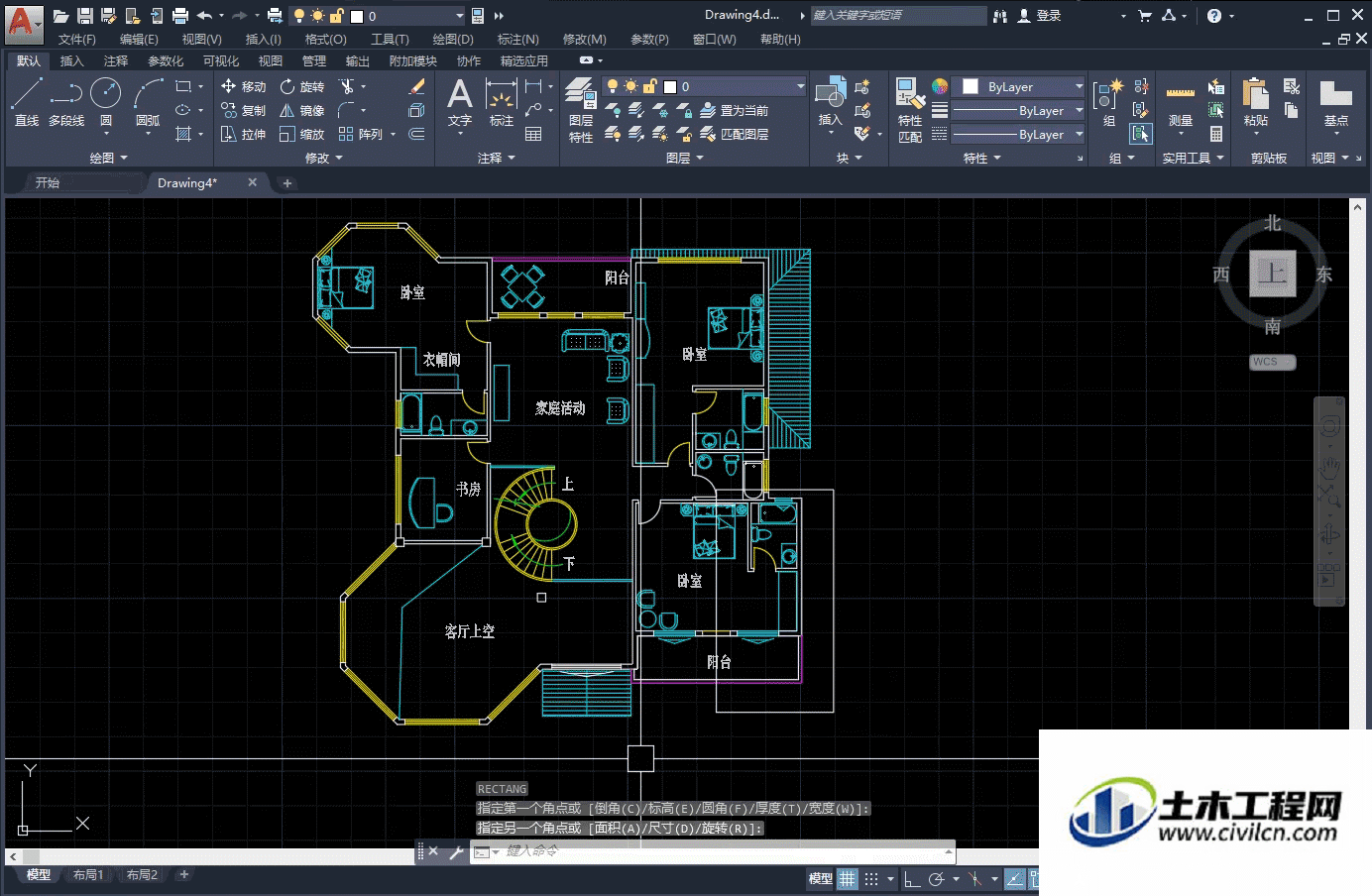This screenshot has height=896, width=1372.
Task: Click the Erase tool icon
Action: click(417, 86)
